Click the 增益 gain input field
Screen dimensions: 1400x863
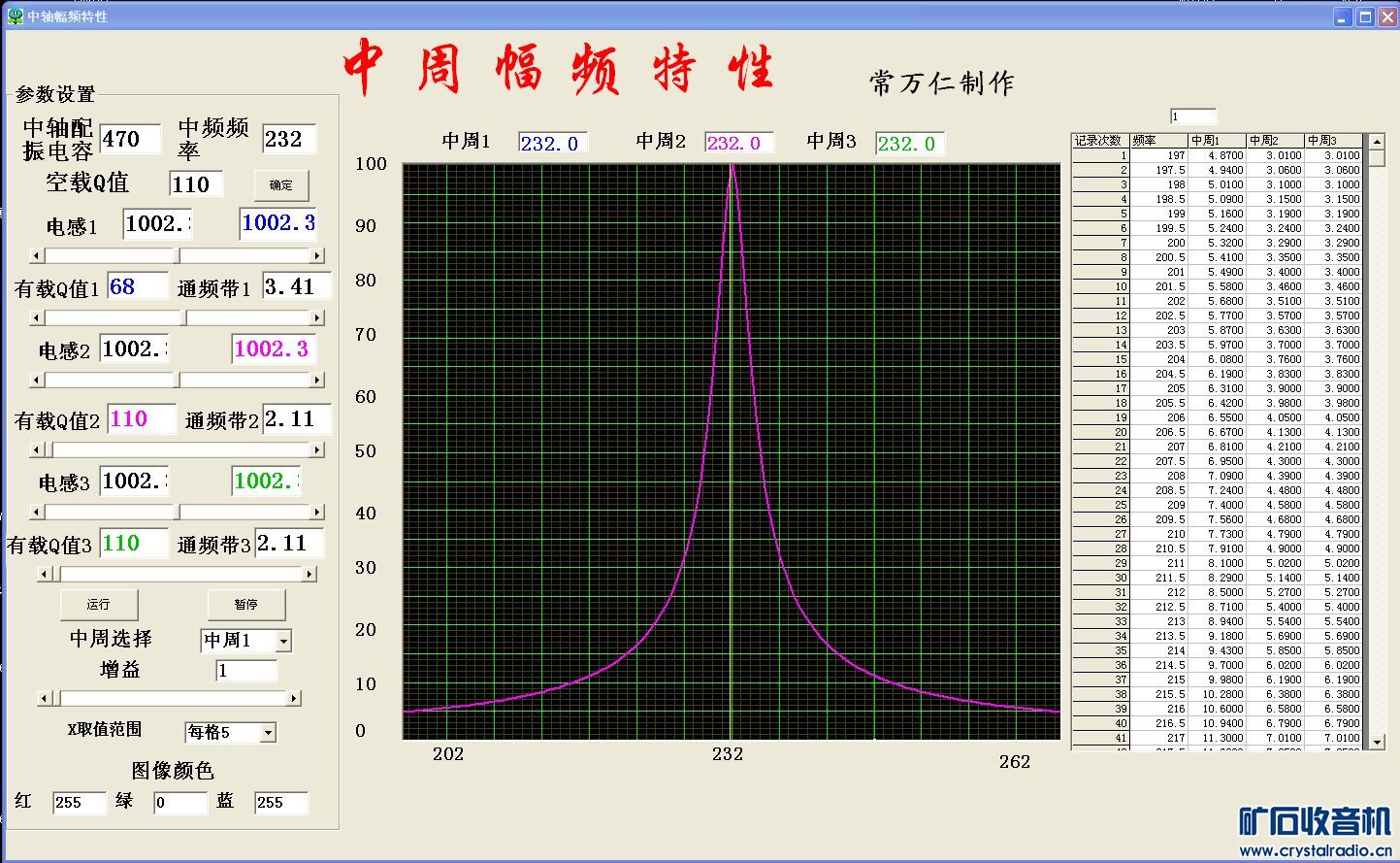coord(246,671)
